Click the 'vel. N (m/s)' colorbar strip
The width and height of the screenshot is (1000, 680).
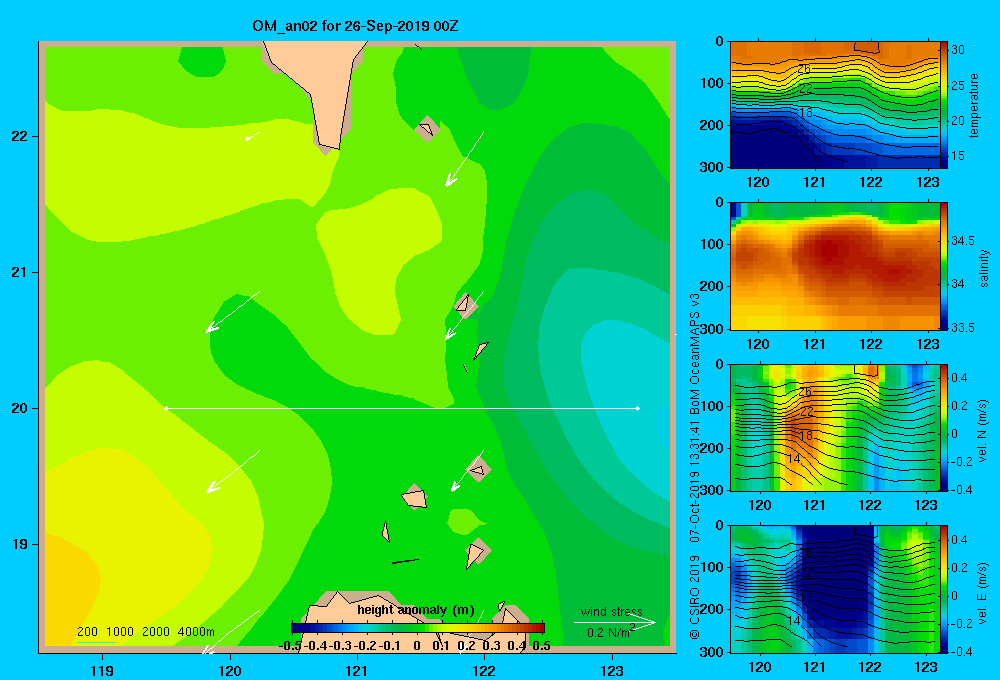[944, 428]
